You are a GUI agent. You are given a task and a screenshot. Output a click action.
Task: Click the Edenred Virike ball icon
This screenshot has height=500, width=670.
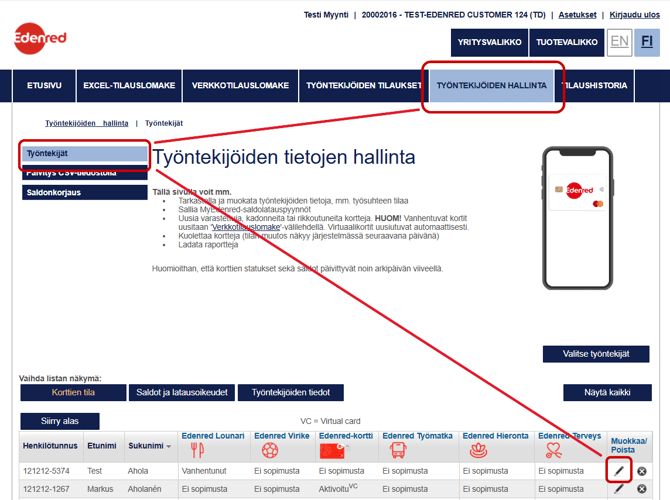270,450
